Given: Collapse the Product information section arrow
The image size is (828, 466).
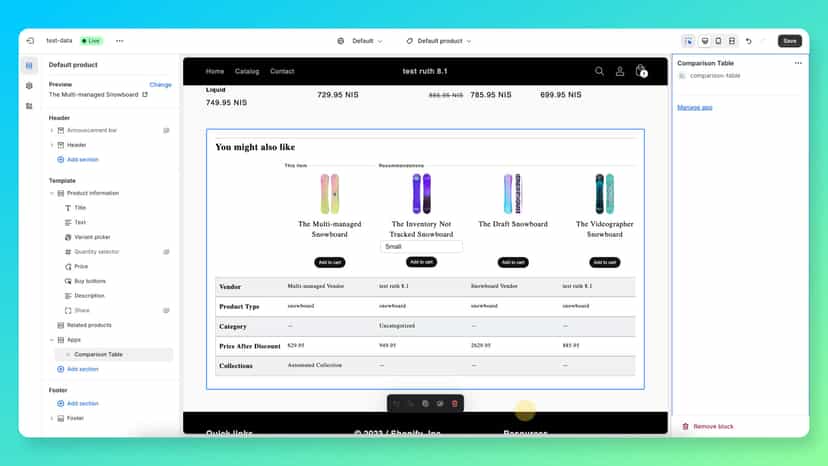Looking at the screenshot, I should tap(52, 193).
